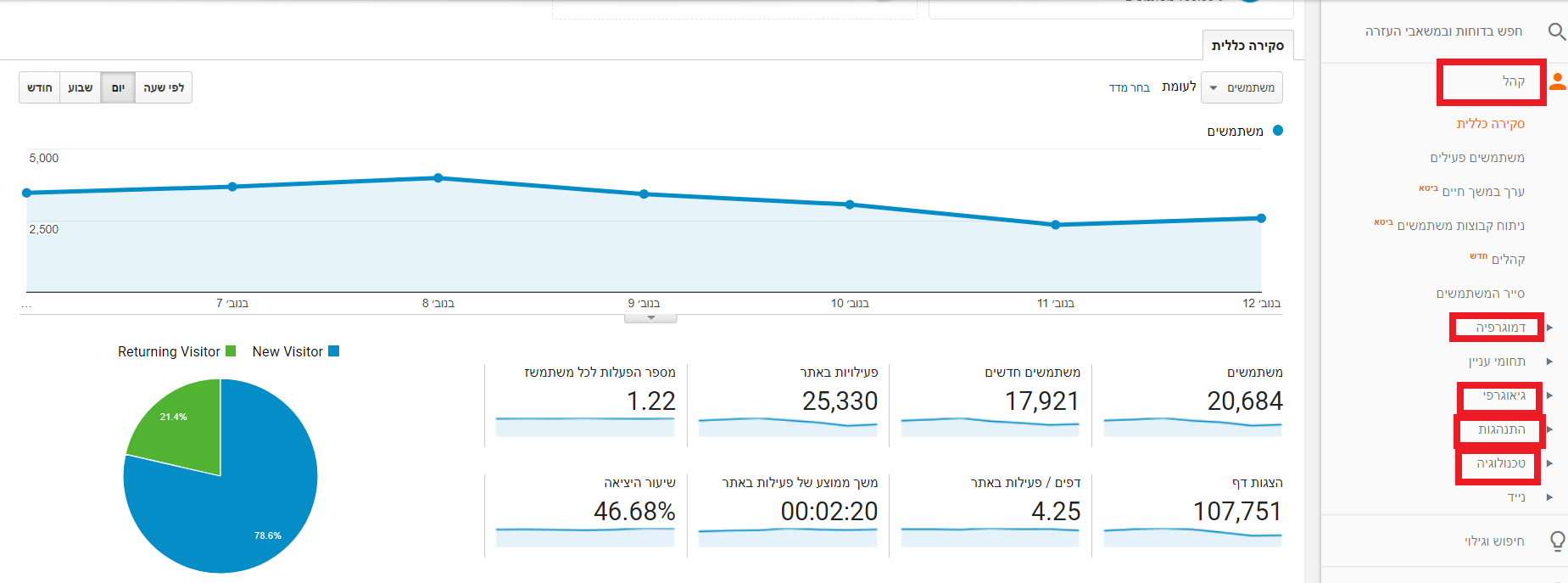Click the התנהגות sidebar item
Viewport: 1568px width, 583px height.
[x=1501, y=429]
